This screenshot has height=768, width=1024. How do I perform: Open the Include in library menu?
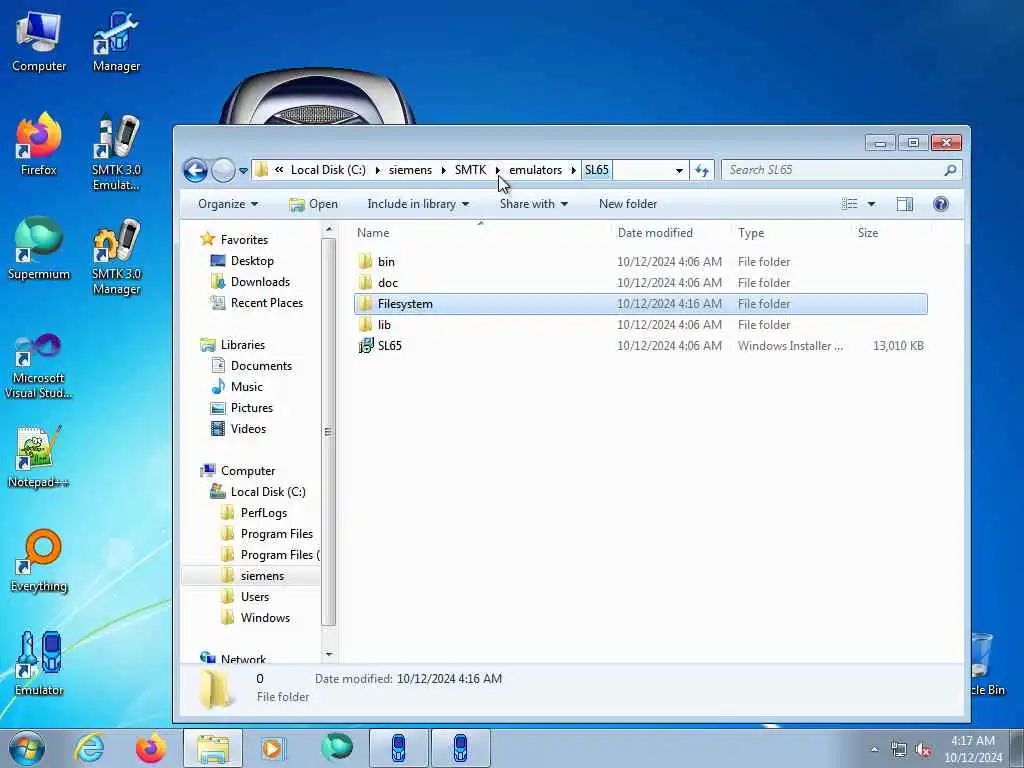418,204
